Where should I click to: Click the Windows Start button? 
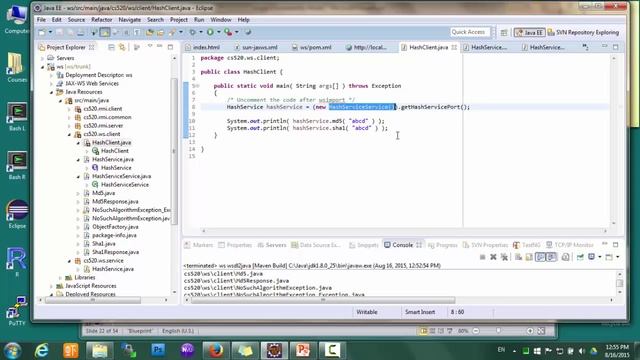[x=12, y=350]
